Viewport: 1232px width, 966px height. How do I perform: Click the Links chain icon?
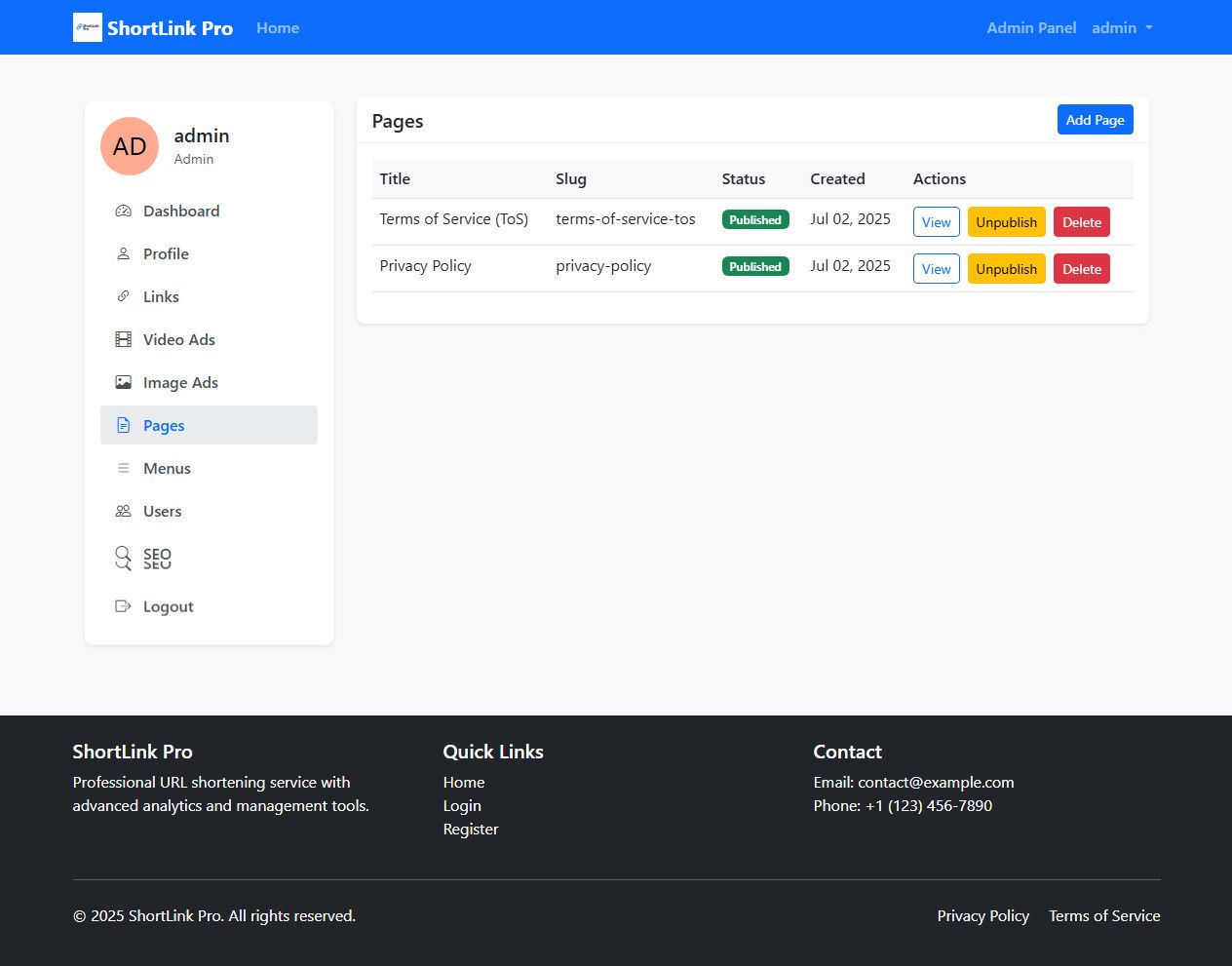tap(123, 296)
